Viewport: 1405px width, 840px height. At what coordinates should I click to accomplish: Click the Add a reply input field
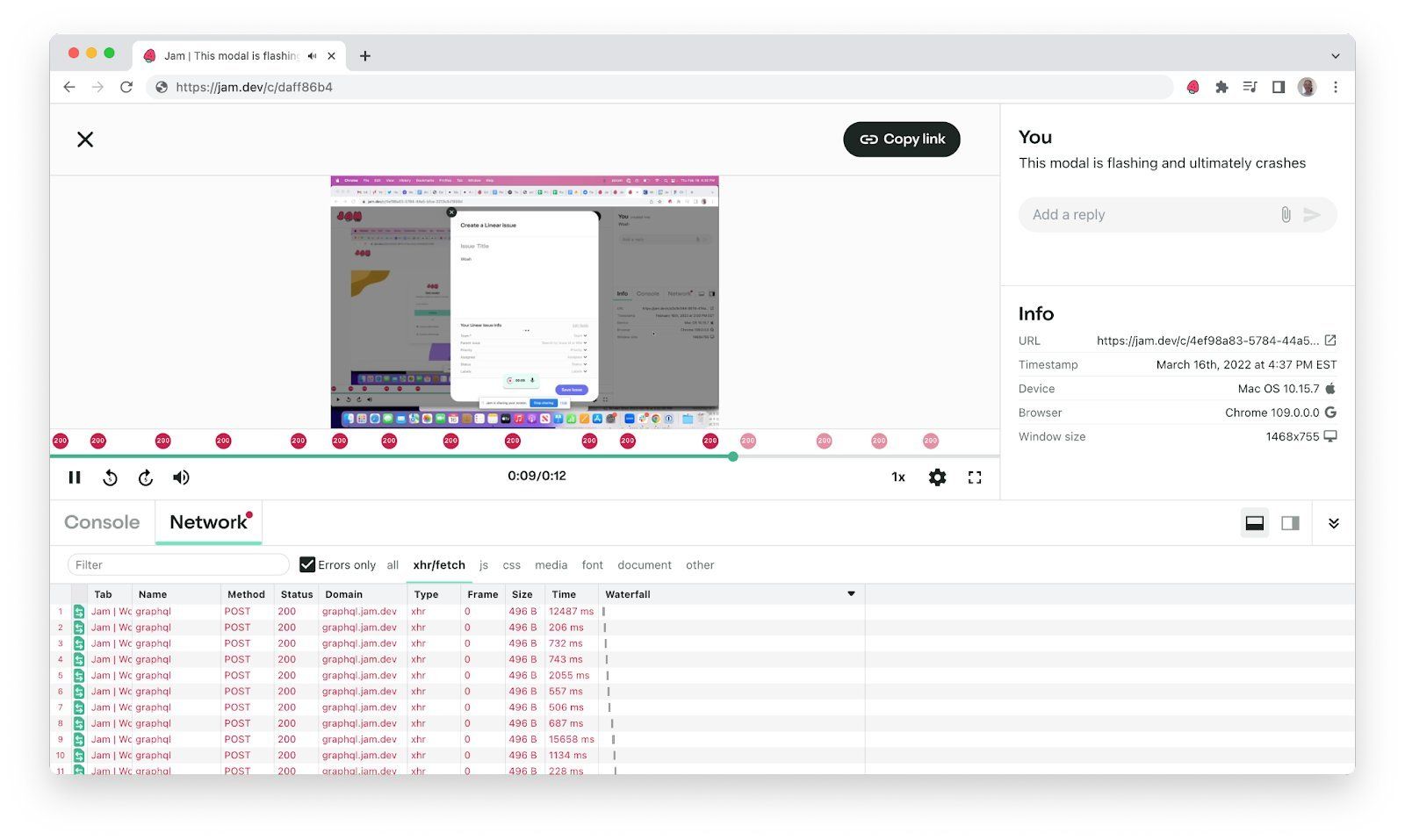1150,215
